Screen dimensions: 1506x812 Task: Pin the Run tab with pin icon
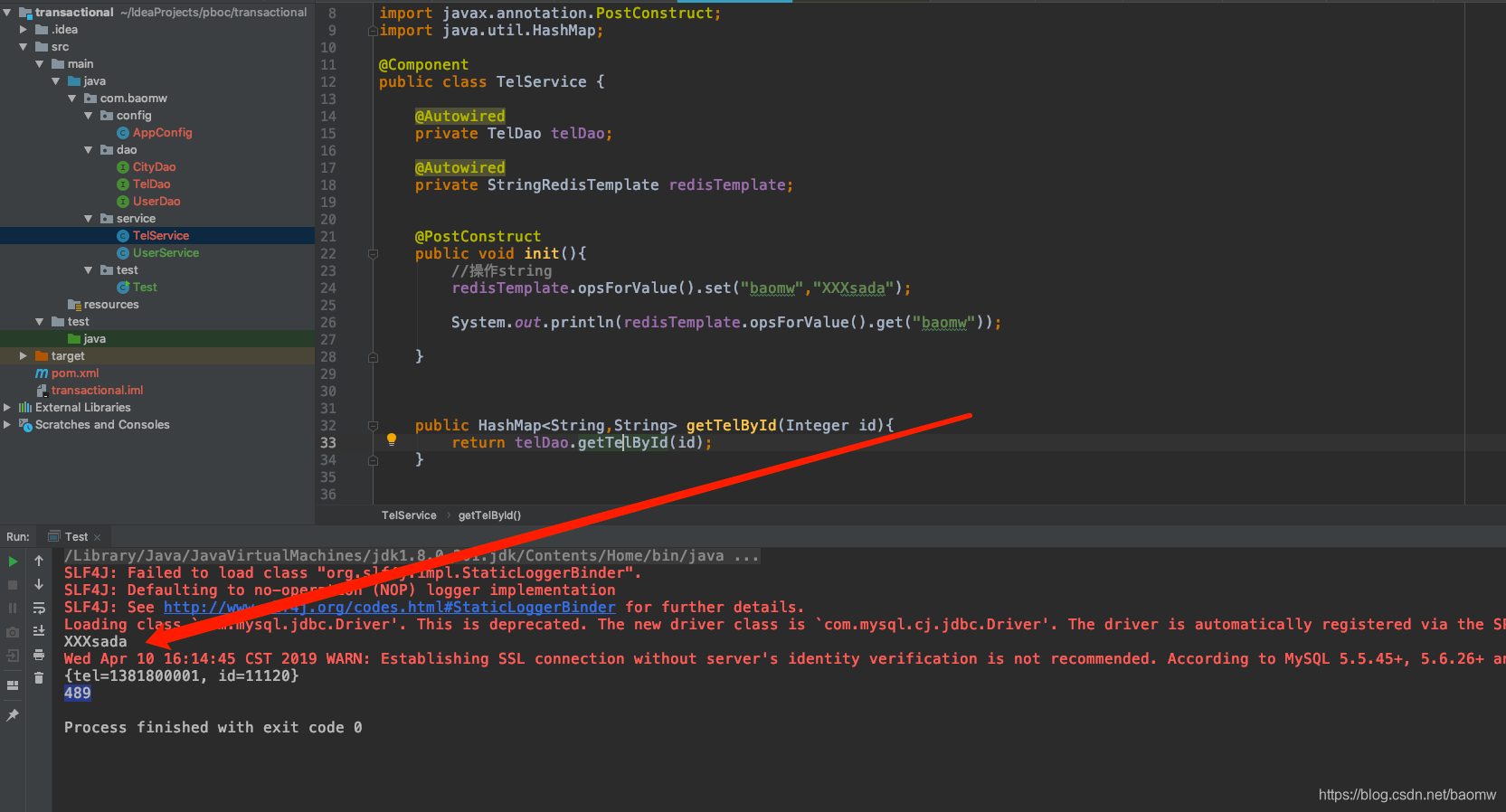[13, 715]
